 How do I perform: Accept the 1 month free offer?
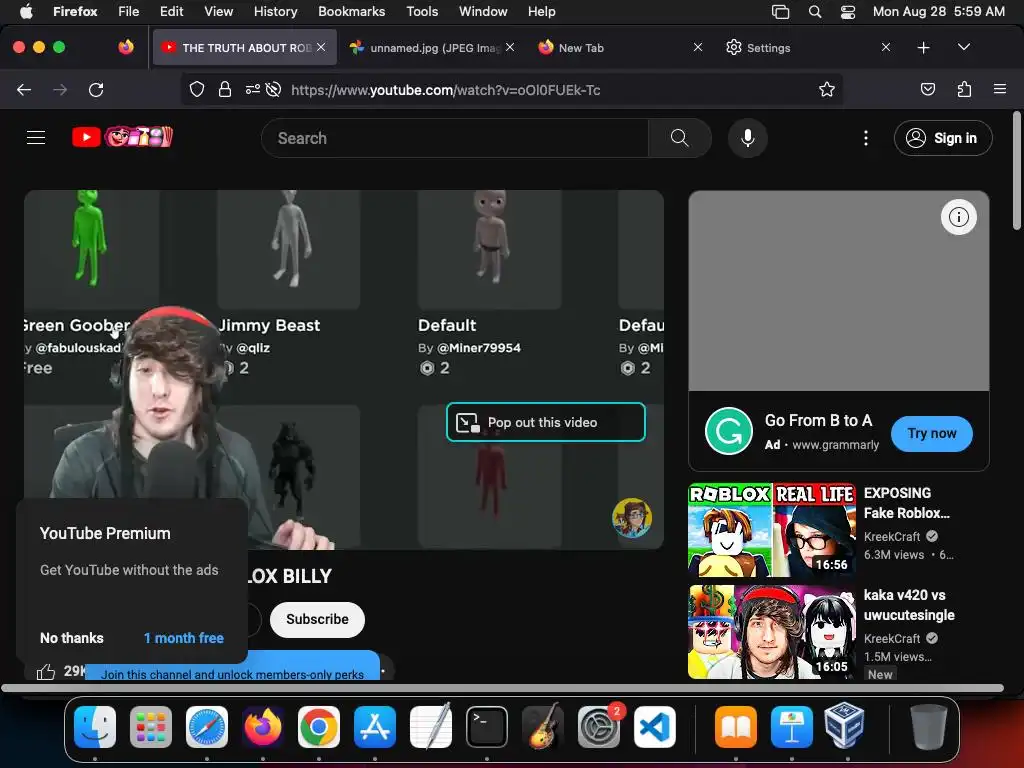tap(184, 638)
